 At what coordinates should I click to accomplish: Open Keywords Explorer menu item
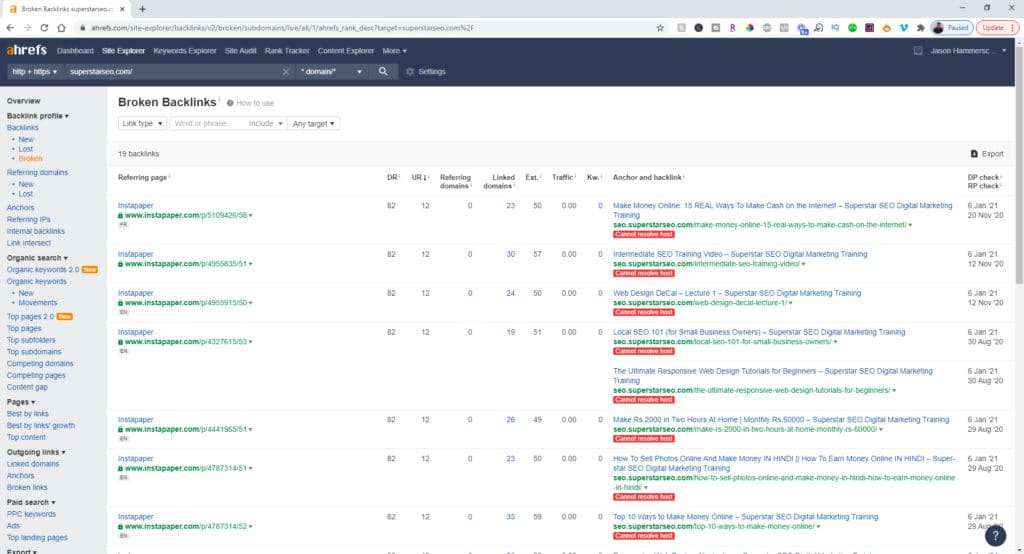tap(185, 51)
